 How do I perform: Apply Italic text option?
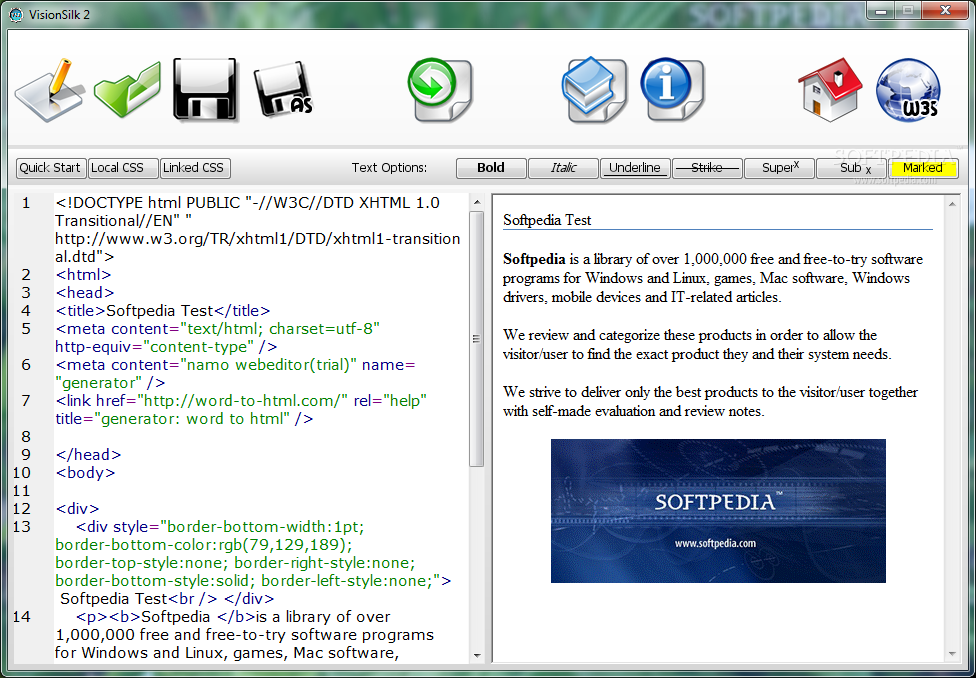pyautogui.click(x=563, y=168)
